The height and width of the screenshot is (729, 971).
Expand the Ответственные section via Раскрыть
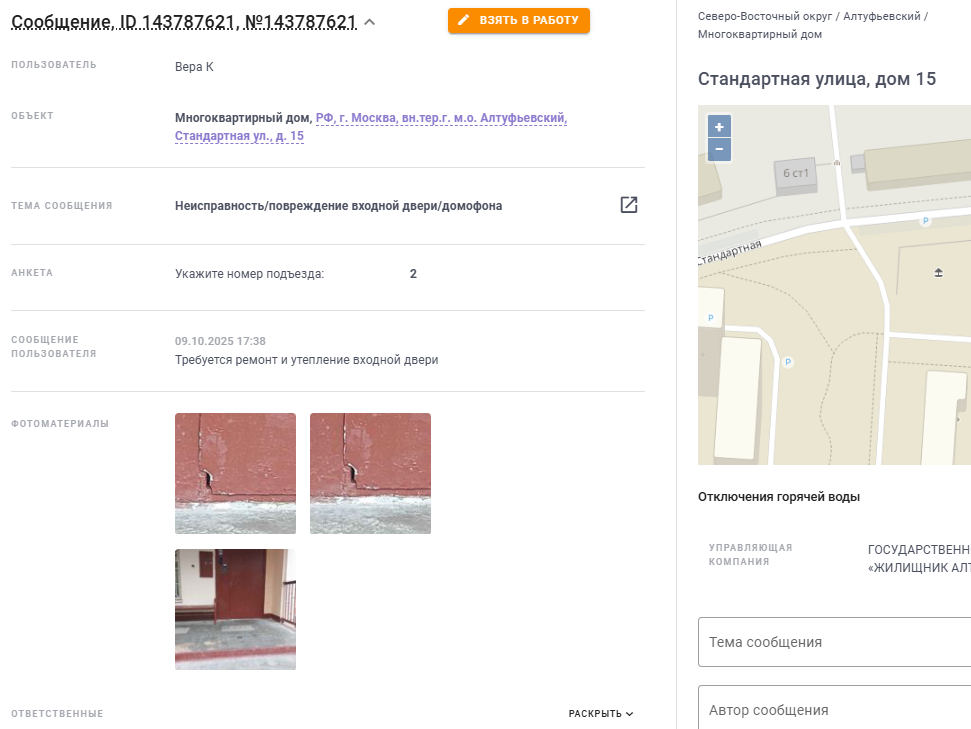point(601,714)
